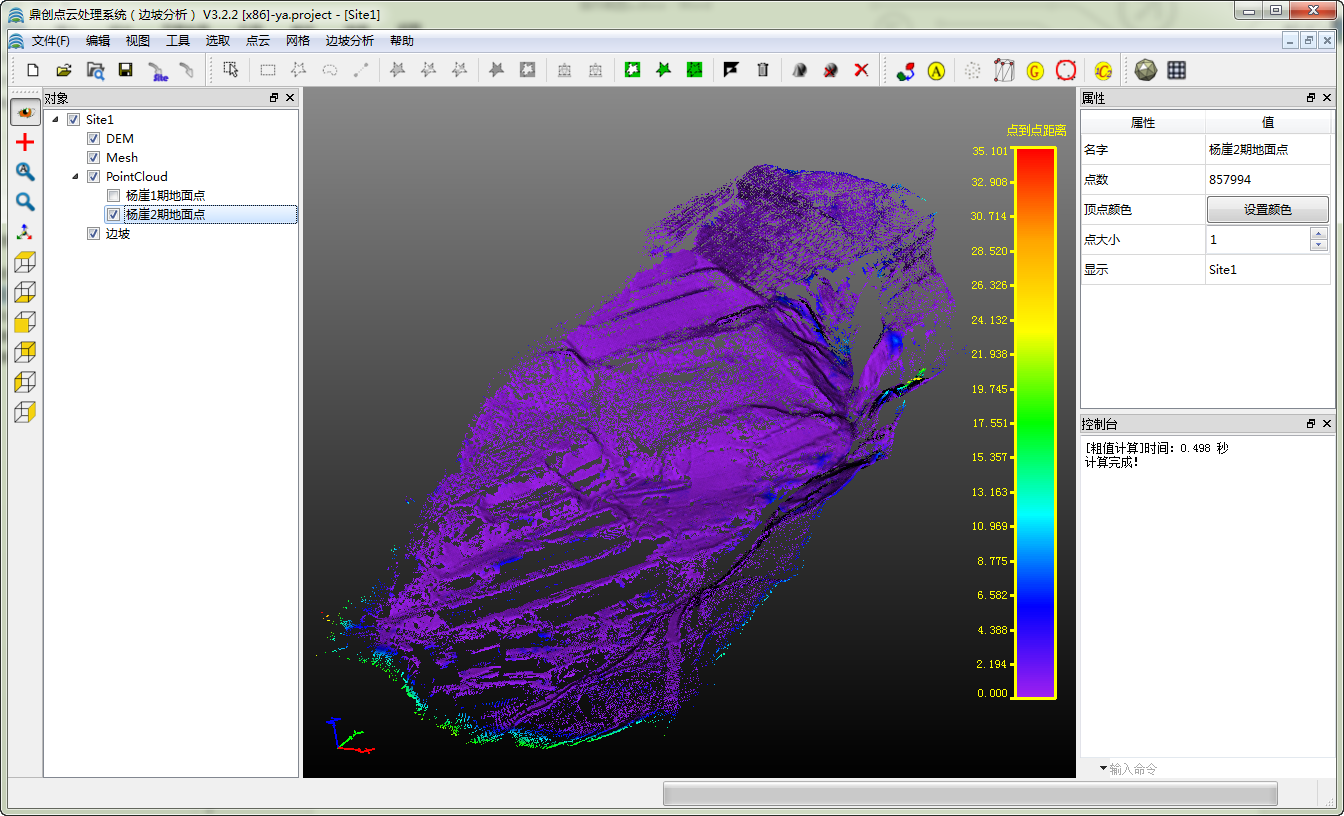The width and height of the screenshot is (1344, 816).
Task: Click the grid view icon in toolbar
Action: pos(1177,70)
